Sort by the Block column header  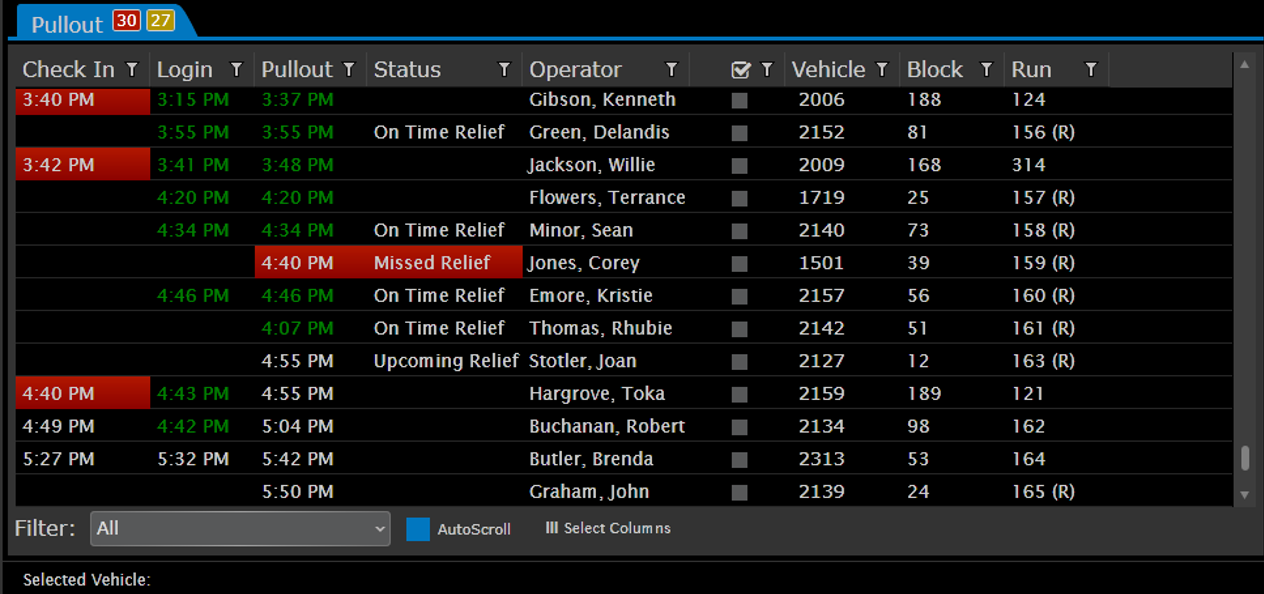[935, 69]
